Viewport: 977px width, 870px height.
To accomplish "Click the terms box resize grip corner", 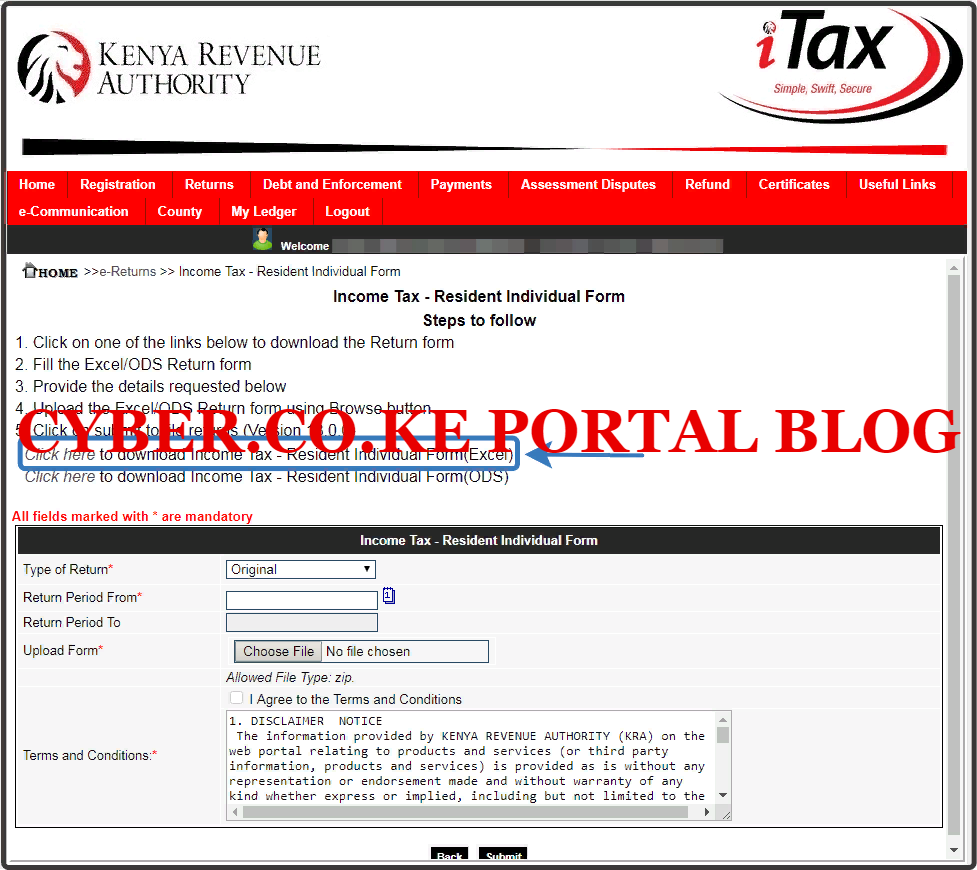I will pyautogui.click(x=726, y=815).
